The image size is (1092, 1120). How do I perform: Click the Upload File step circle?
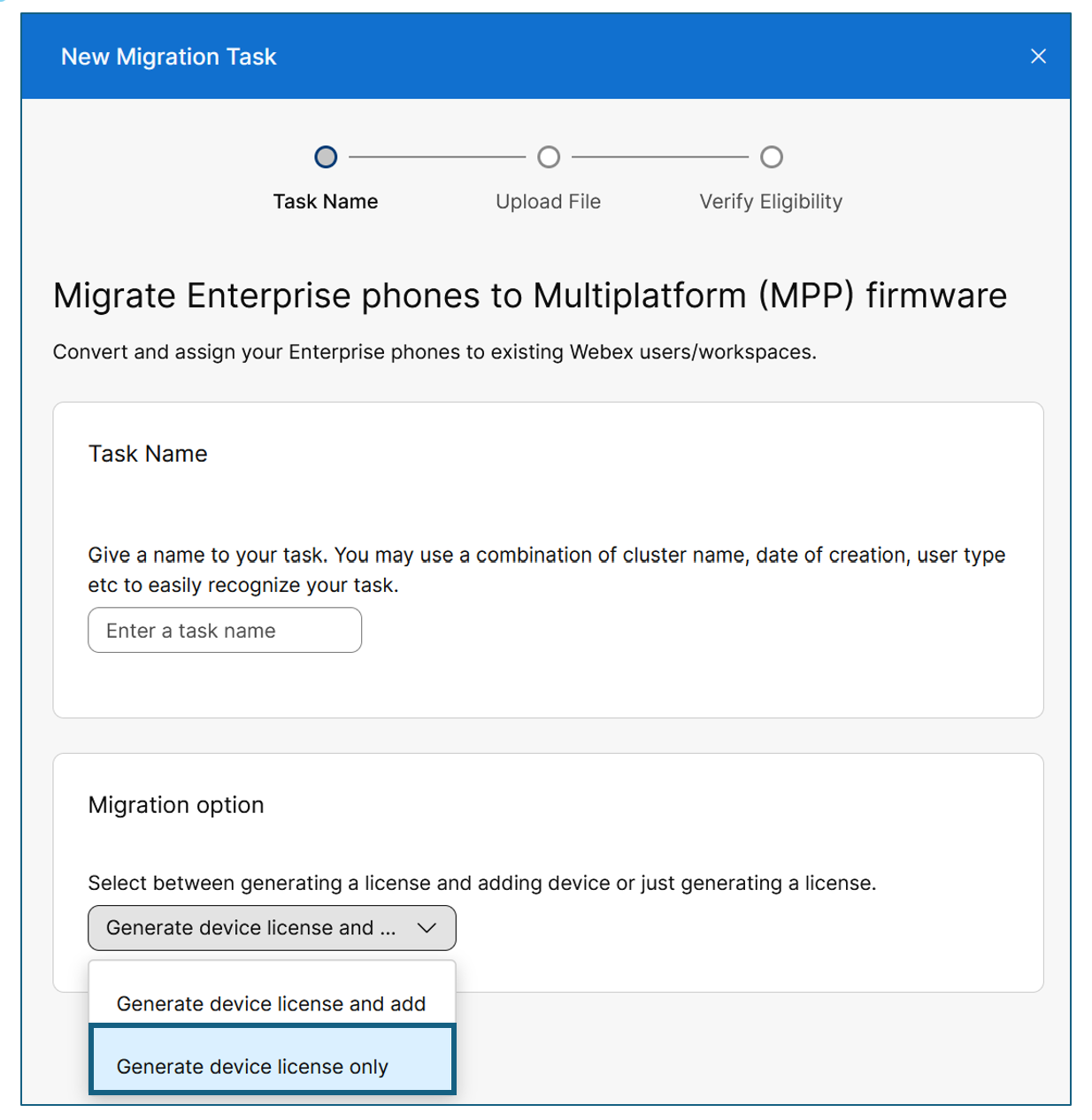549,157
